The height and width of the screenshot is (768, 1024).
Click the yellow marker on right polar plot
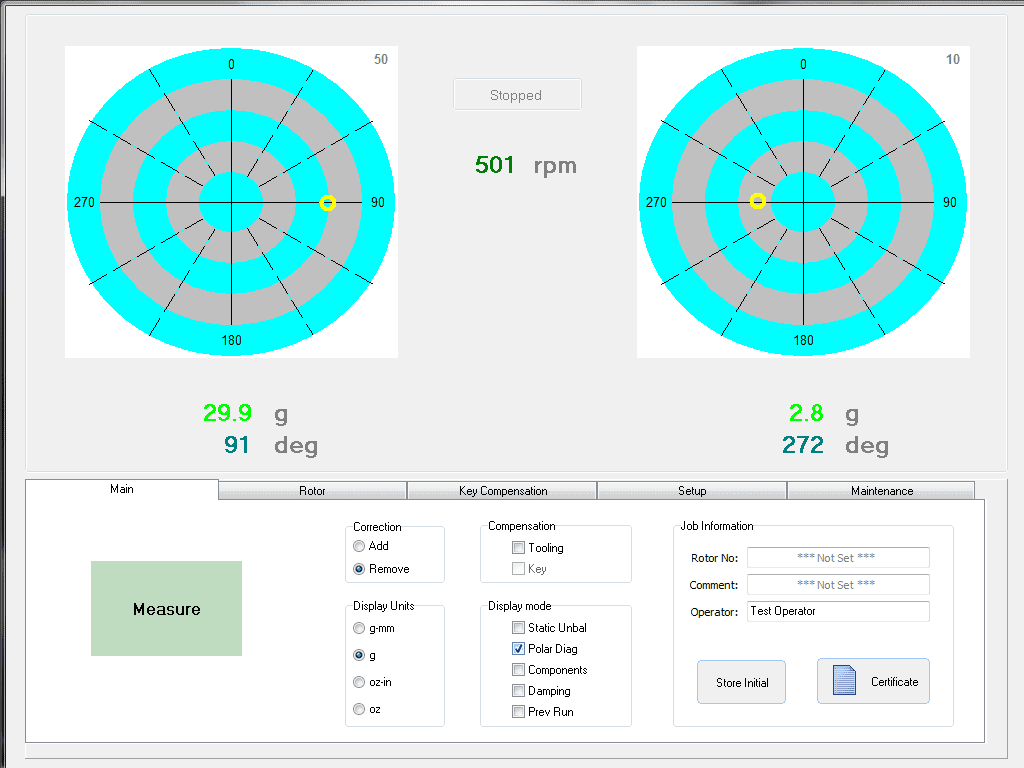click(758, 201)
